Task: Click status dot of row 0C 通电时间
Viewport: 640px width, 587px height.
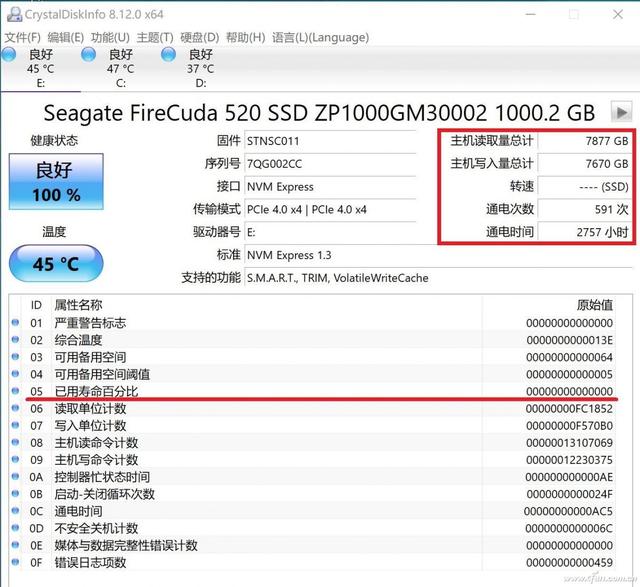Action: [x=16, y=511]
